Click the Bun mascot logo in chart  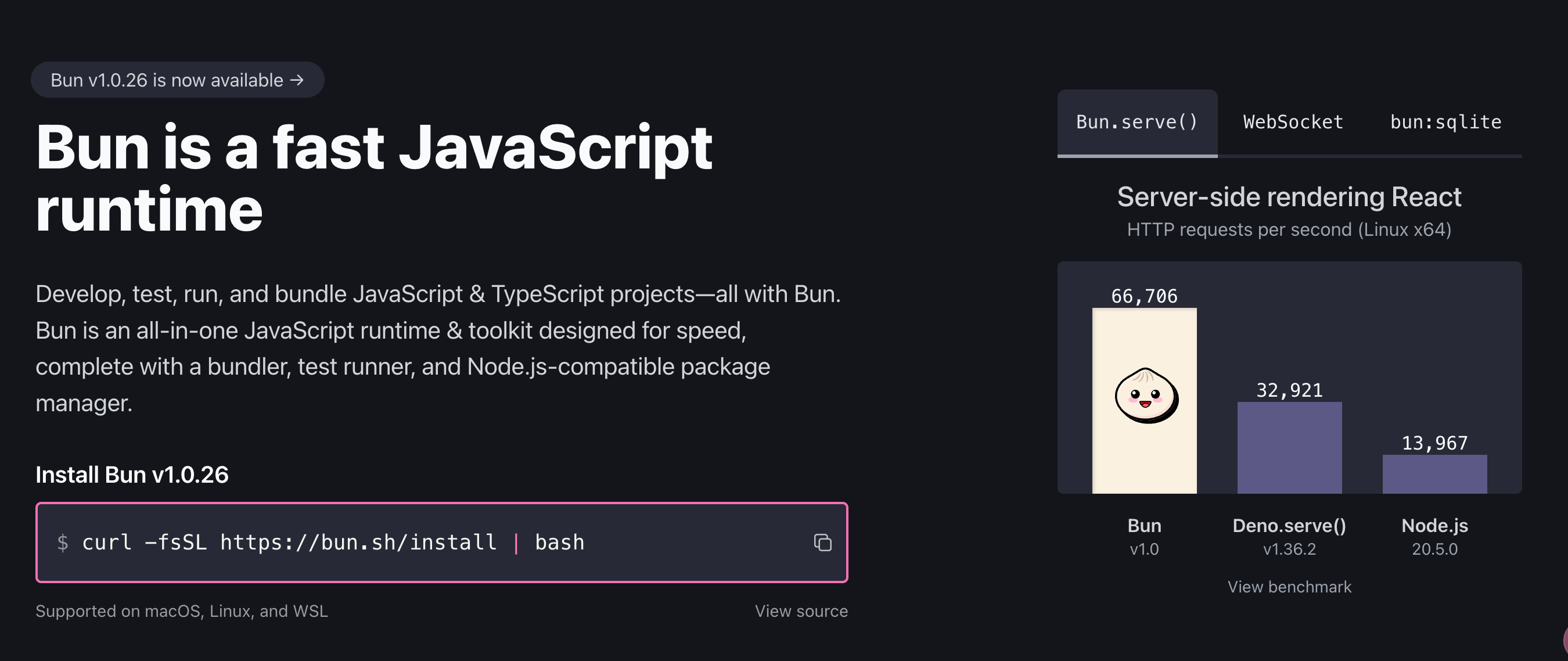click(1146, 396)
